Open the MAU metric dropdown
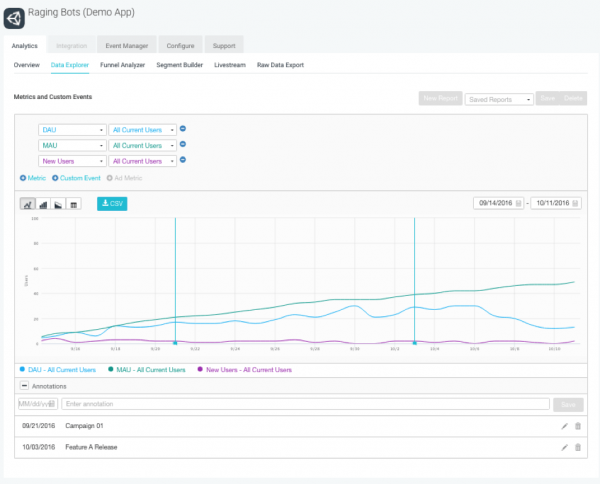 click(x=72, y=145)
